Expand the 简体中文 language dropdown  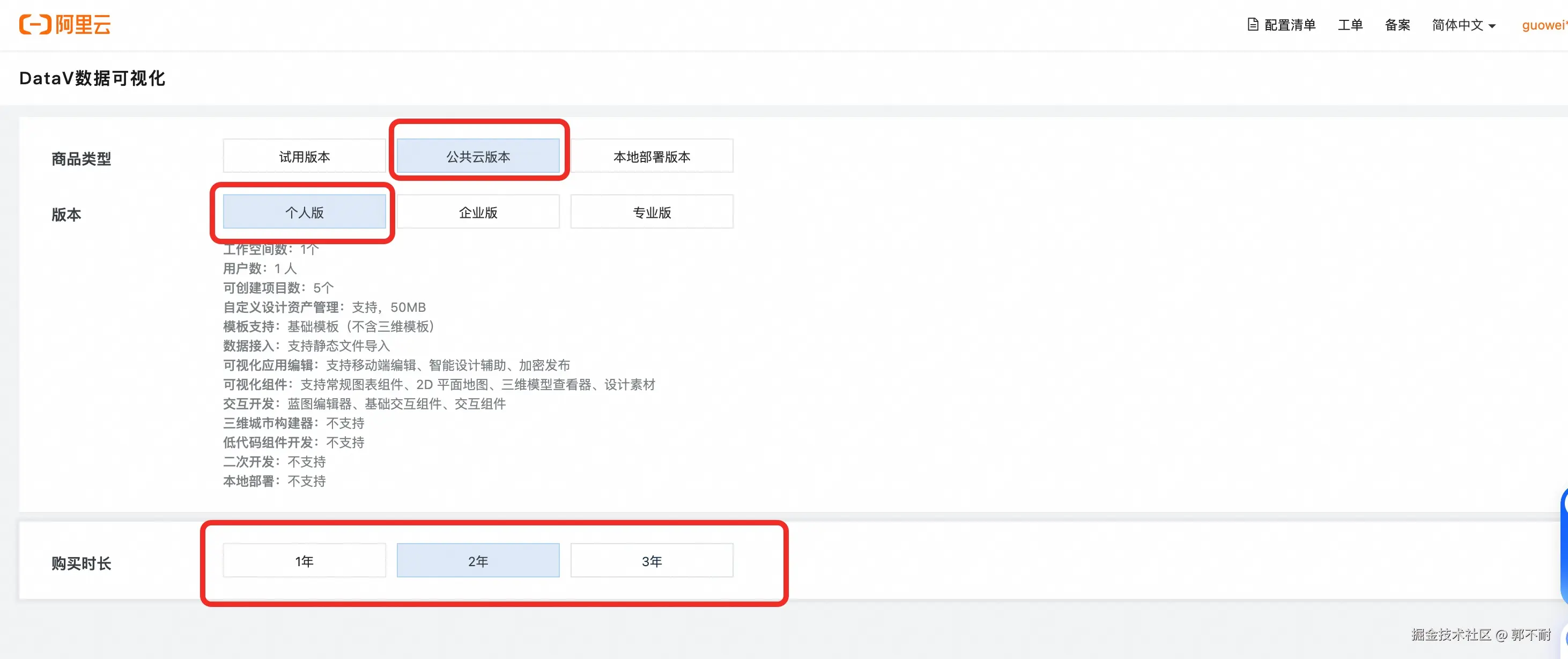(1463, 25)
